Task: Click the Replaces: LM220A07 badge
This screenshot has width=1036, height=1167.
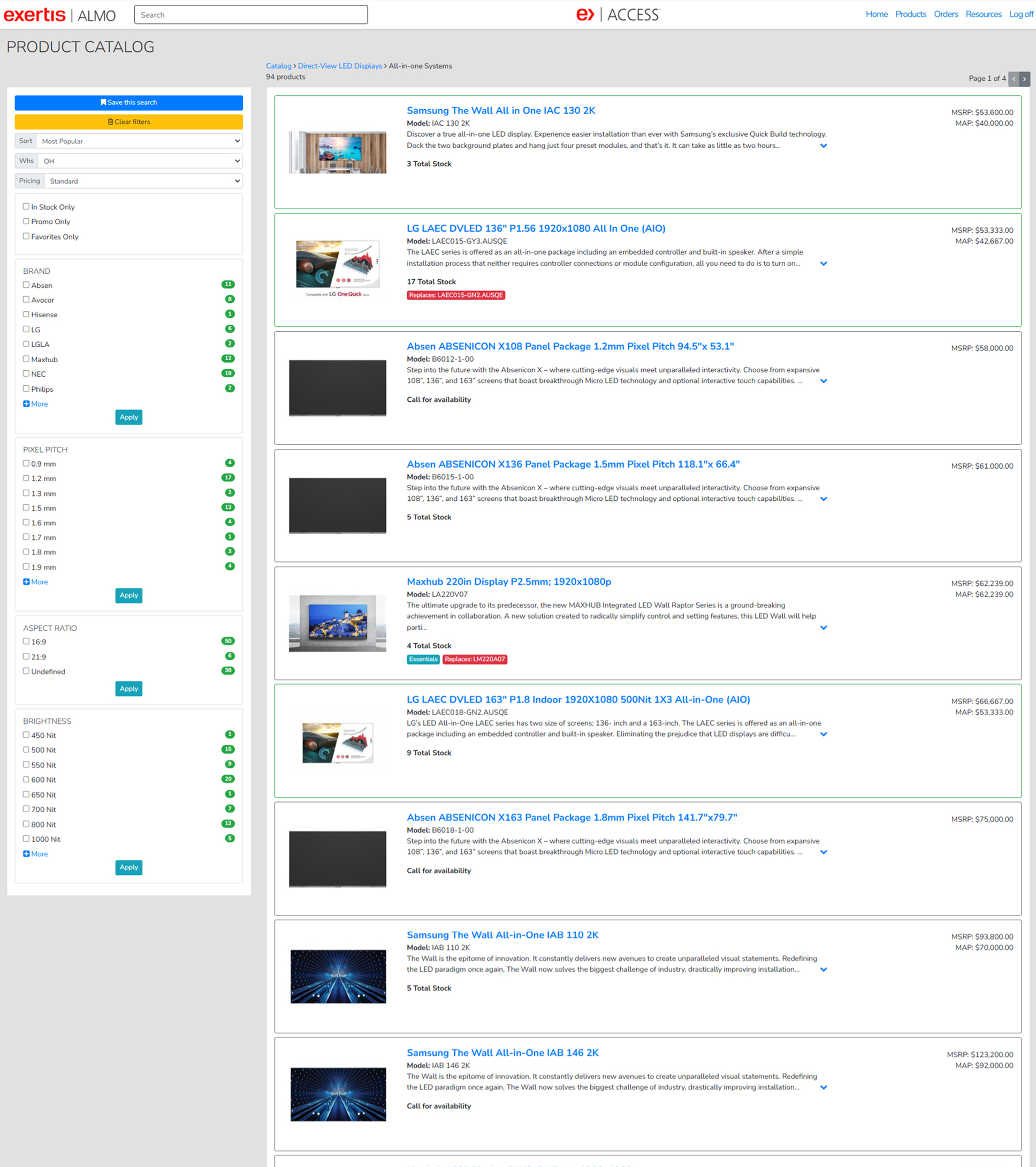Action: coord(475,659)
